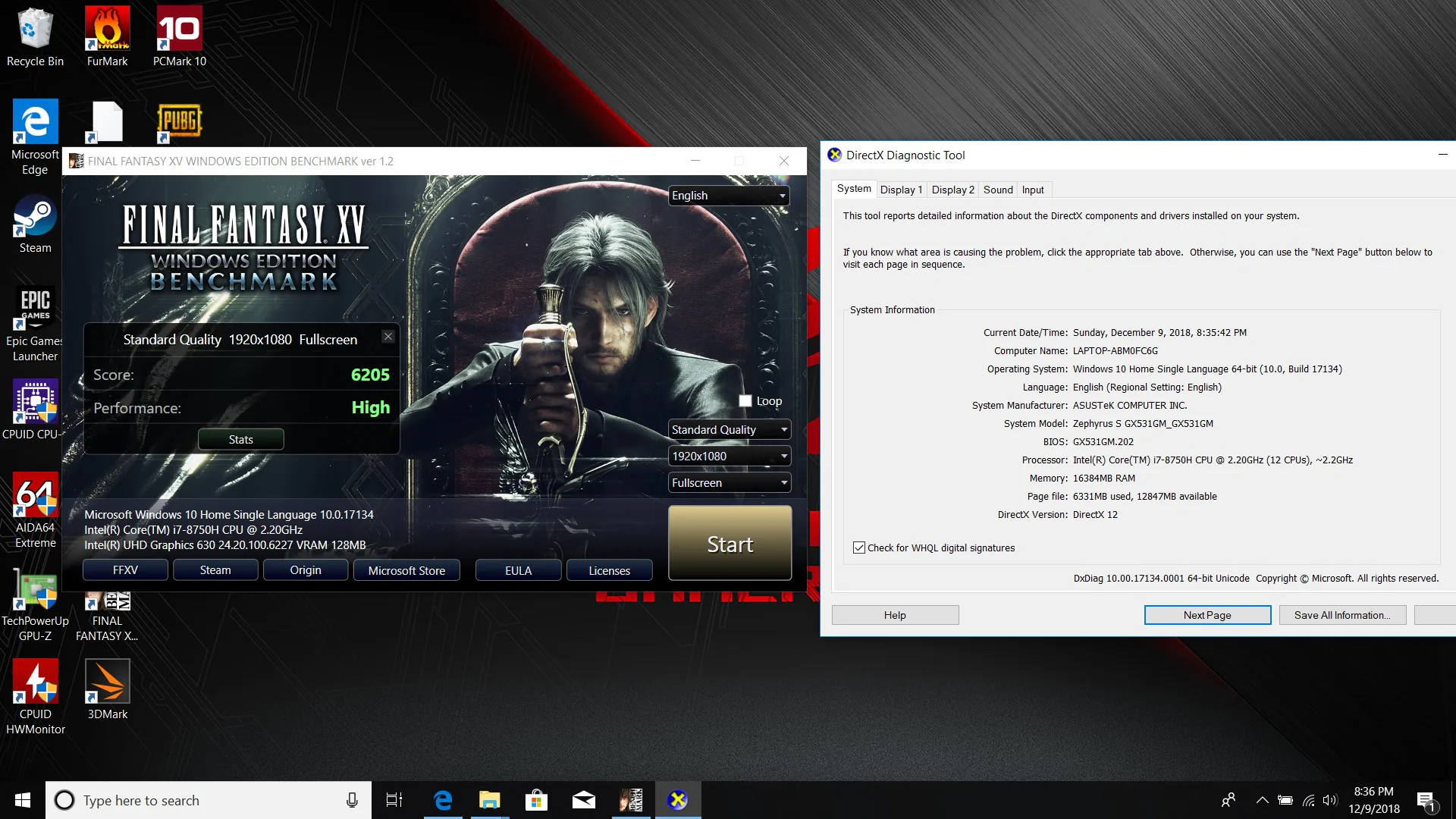Image resolution: width=1456 pixels, height=819 pixels.
Task: Click the Score value 6205
Action: [370, 375]
